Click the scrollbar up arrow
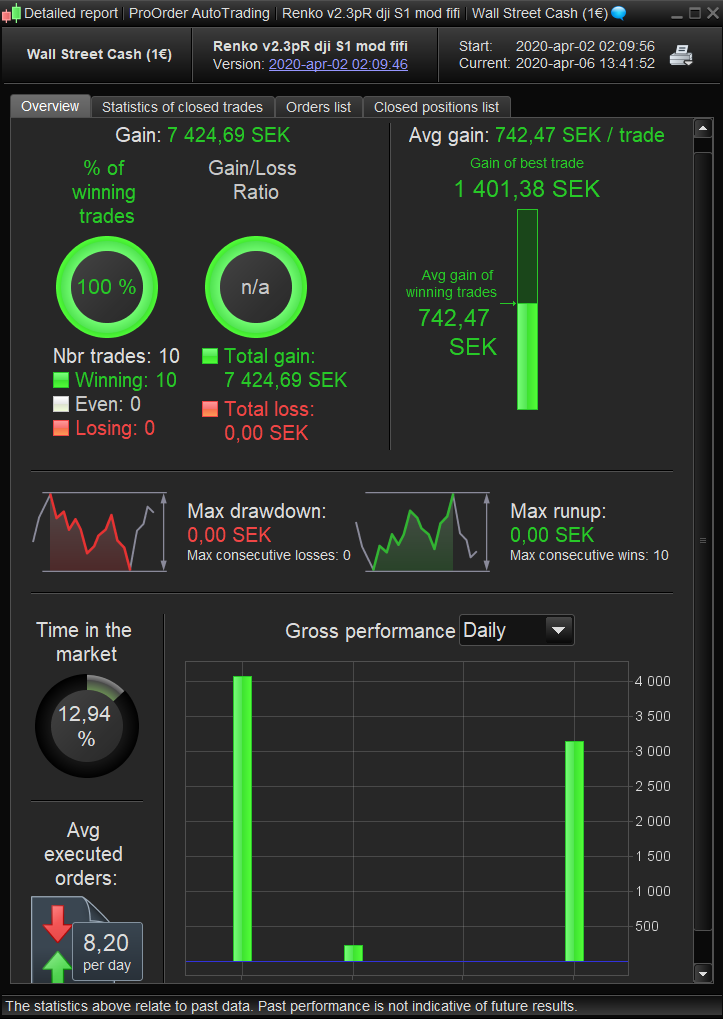Image resolution: width=723 pixels, height=1019 pixels. coord(702,131)
